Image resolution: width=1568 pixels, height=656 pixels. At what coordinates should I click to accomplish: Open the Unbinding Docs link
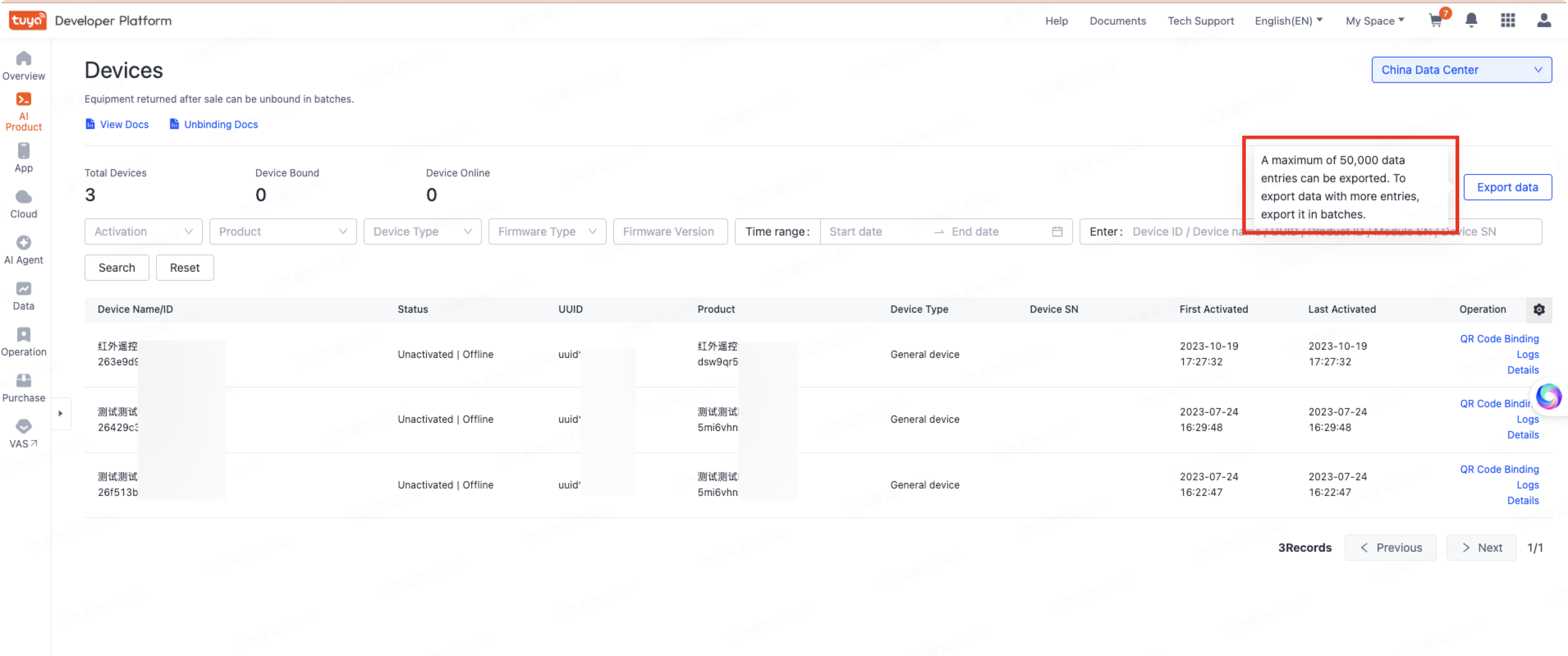220,124
